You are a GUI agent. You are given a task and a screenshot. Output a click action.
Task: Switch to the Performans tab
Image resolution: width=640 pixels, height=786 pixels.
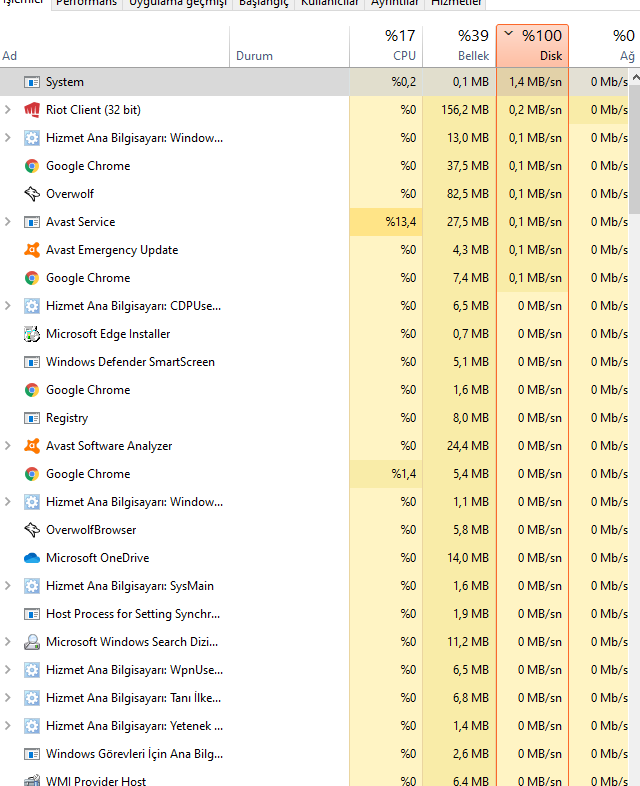click(x=85, y=3)
